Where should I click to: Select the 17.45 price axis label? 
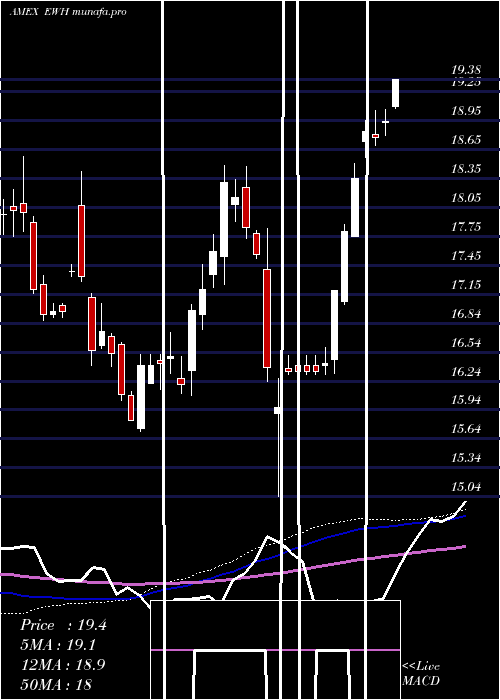[x=466, y=256]
